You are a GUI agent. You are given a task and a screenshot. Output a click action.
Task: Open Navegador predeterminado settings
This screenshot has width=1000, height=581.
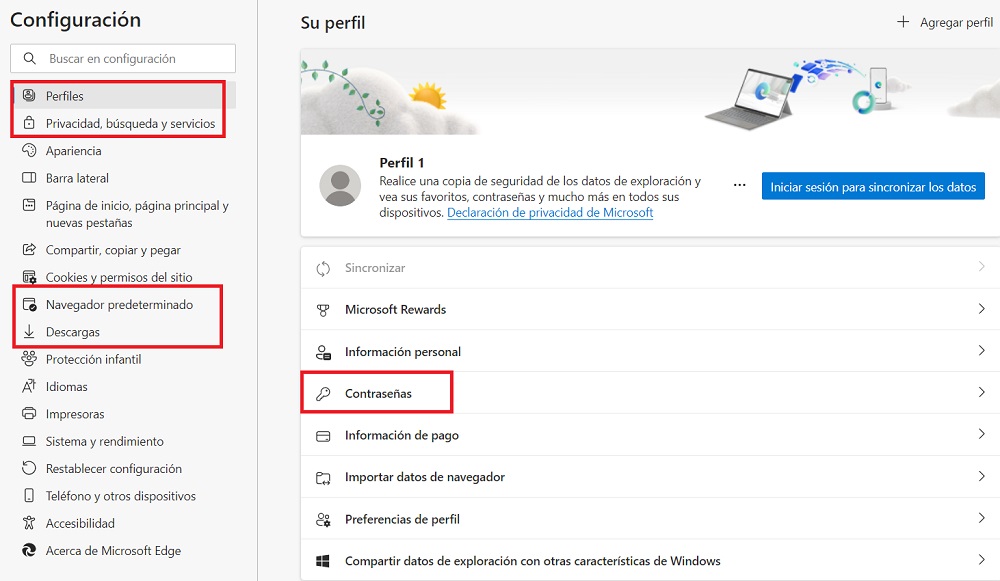pyautogui.click(x=123, y=305)
